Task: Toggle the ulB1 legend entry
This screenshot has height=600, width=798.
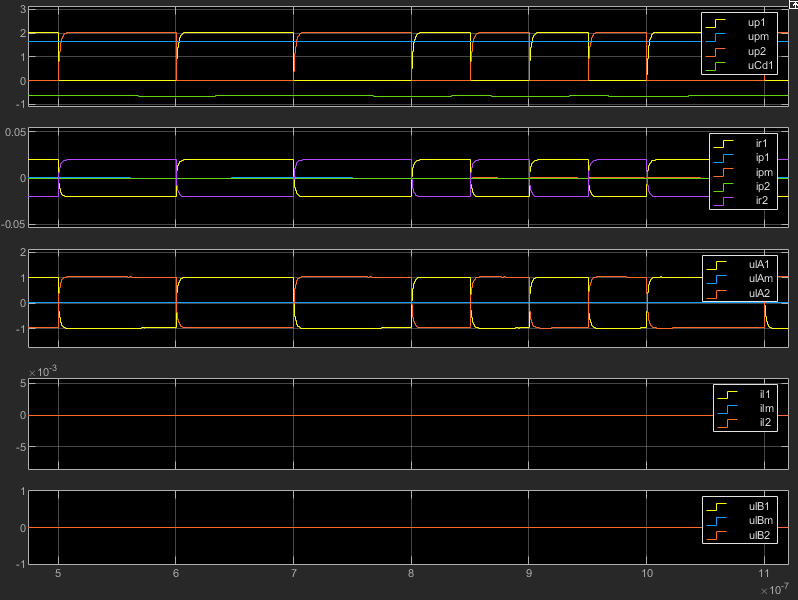Action: click(740, 506)
